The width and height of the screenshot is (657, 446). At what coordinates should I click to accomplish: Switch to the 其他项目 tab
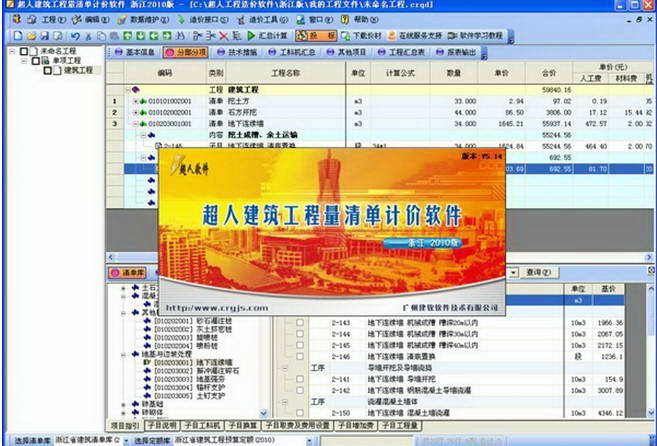(x=347, y=52)
